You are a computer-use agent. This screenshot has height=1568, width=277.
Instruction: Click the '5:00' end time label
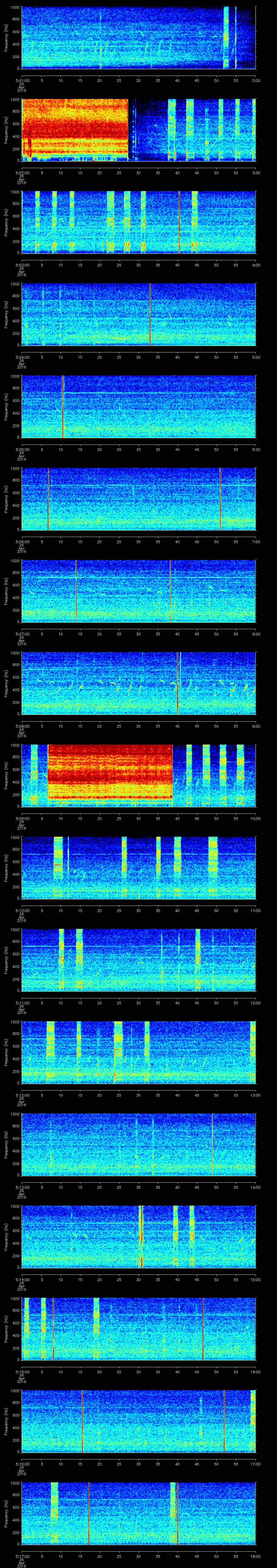click(256, 357)
